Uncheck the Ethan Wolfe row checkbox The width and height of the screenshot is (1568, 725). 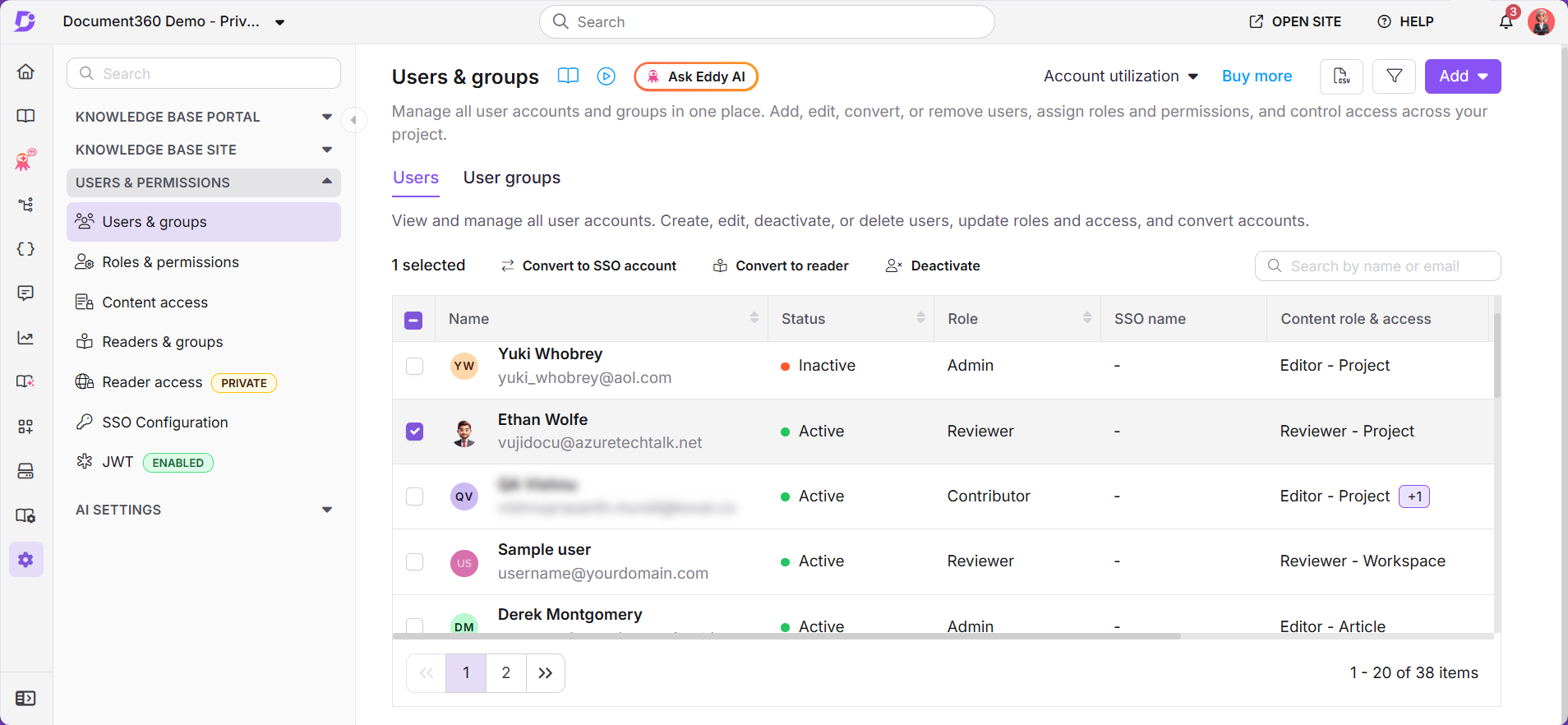pos(414,432)
